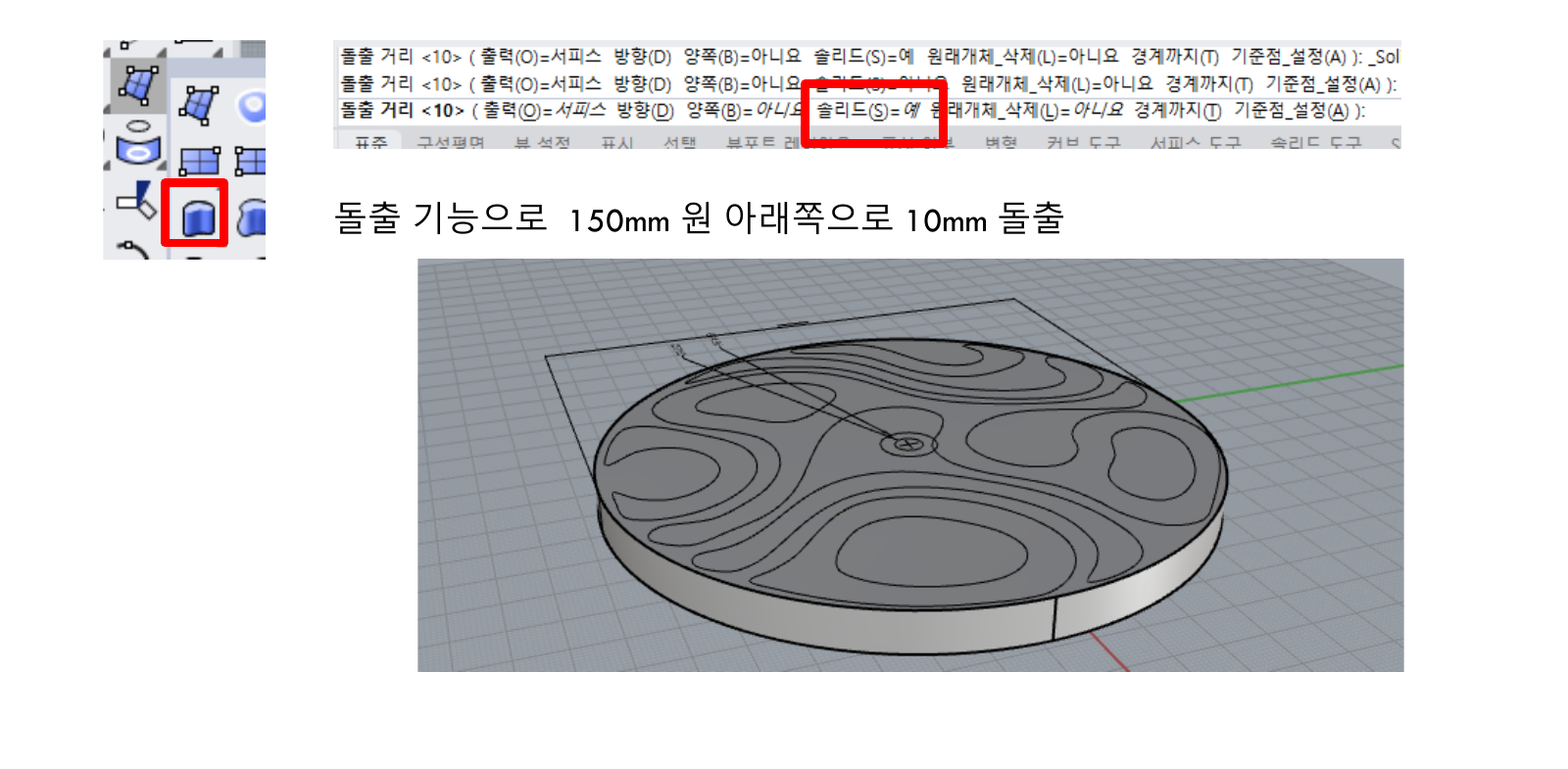Pick the Surface from Corner Points flyout icon
This screenshot has height=769, width=1568.
(200, 105)
